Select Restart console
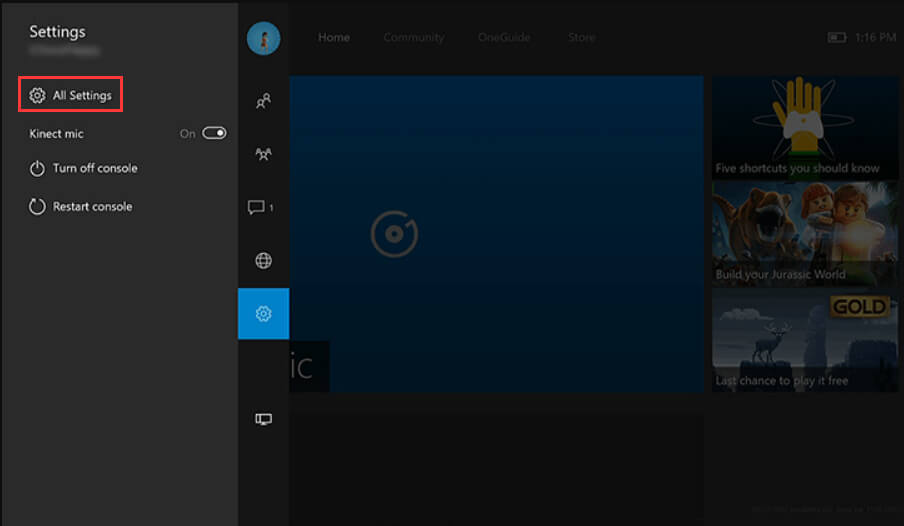Viewport: 904px width, 526px height. [x=81, y=206]
